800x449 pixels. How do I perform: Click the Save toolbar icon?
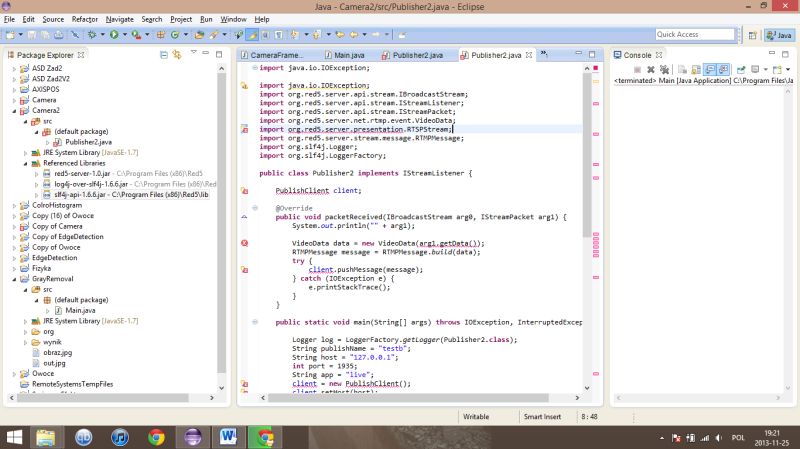tap(32, 35)
